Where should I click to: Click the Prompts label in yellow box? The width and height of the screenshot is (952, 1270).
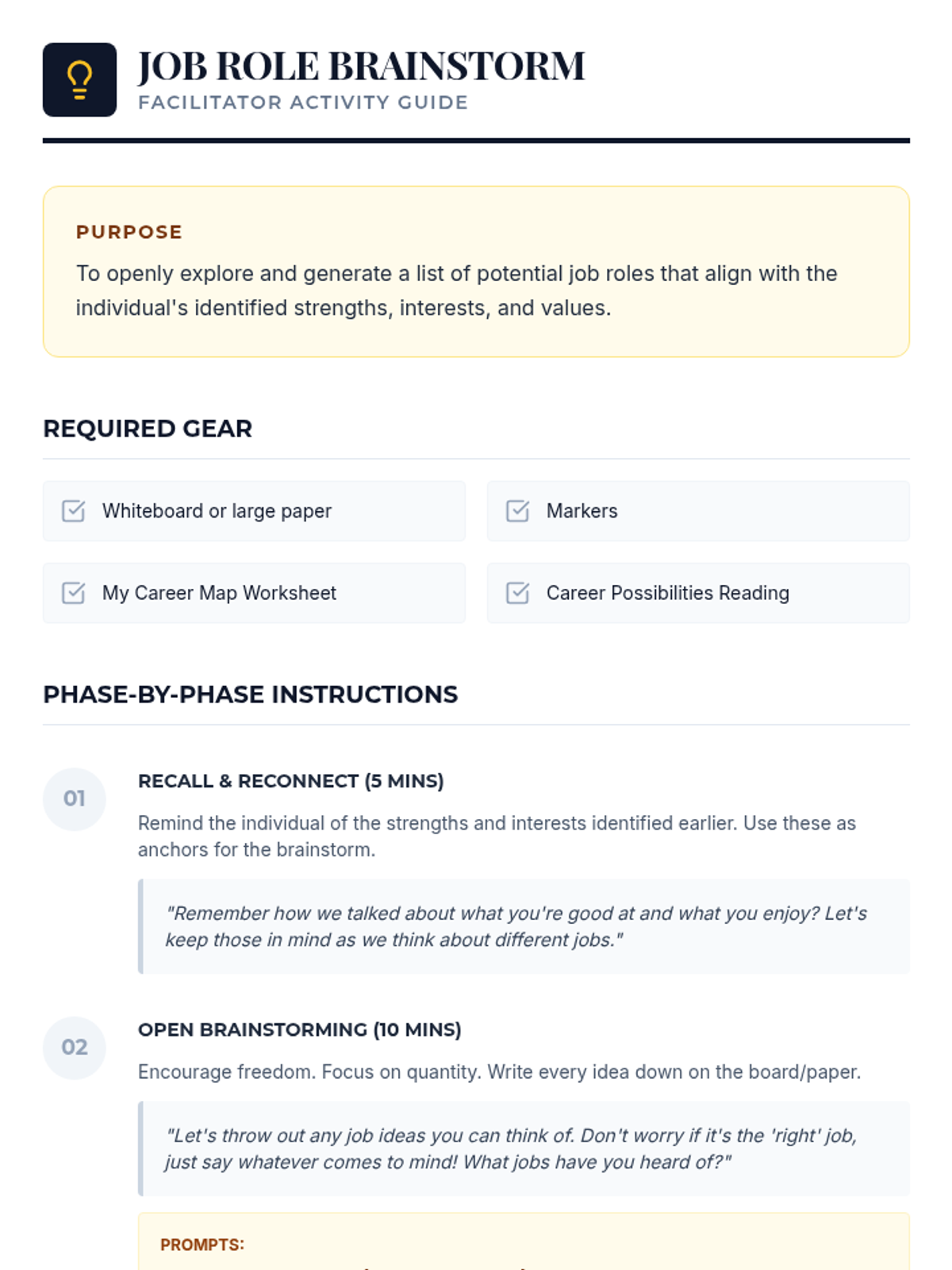point(202,1245)
